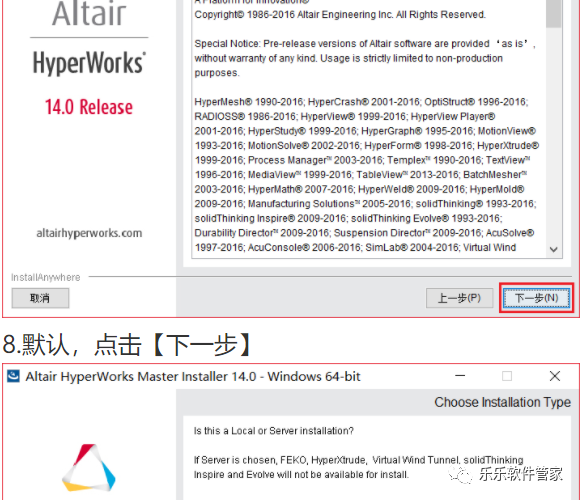Click the '14.0 Release' text
581x500 pixels.
pyautogui.click(x=89, y=107)
